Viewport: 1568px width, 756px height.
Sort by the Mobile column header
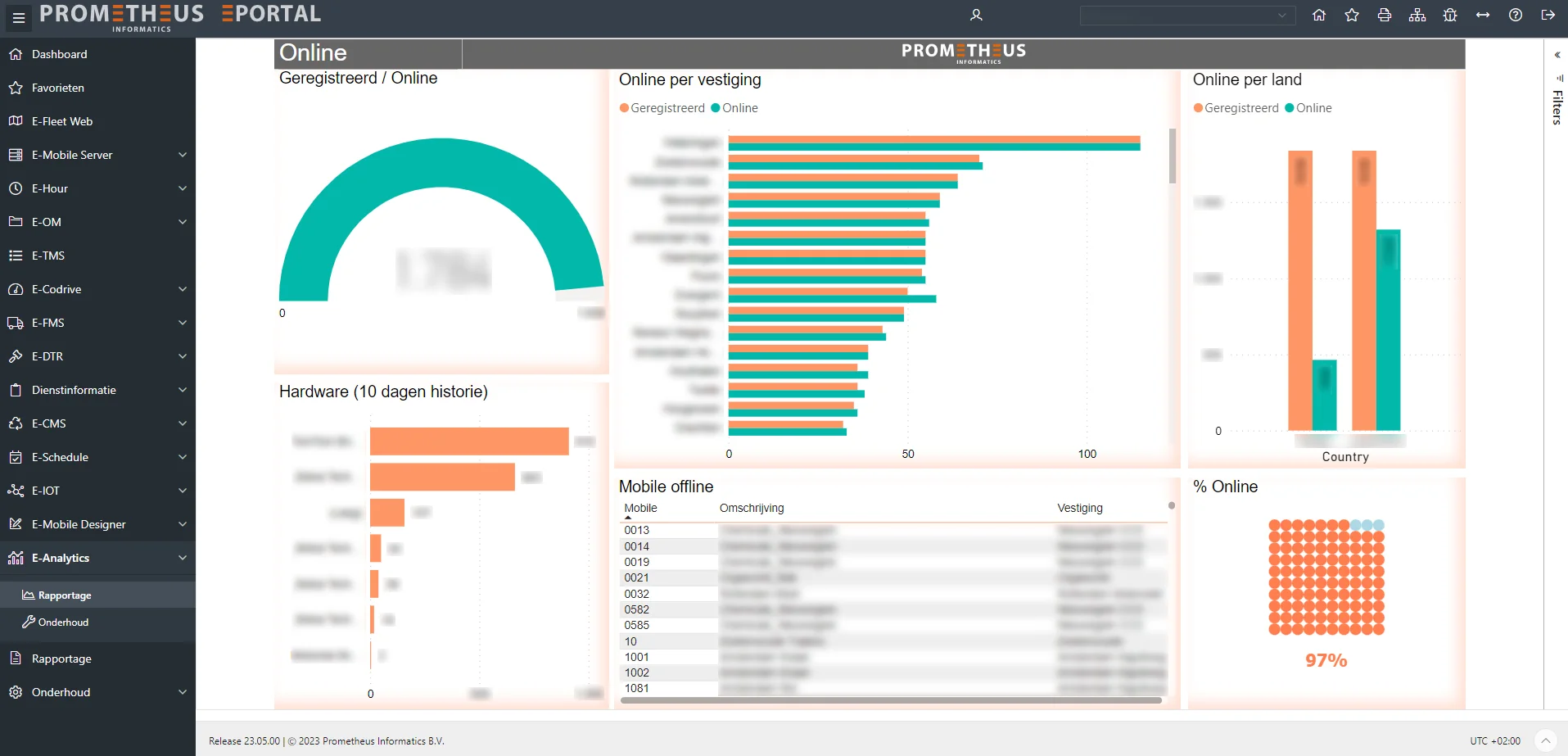pos(640,509)
